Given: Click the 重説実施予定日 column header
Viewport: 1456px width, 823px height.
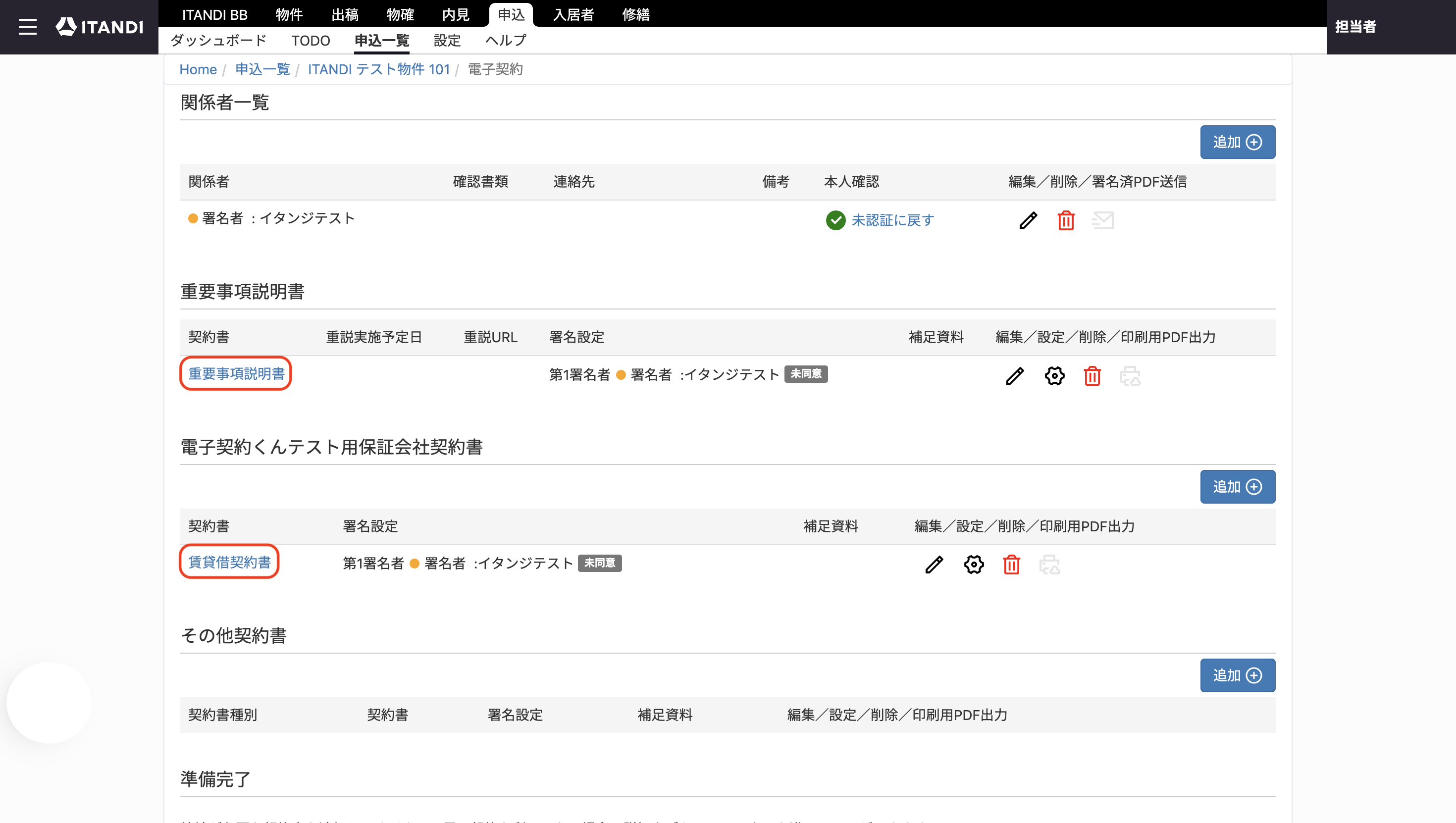Looking at the screenshot, I should pyautogui.click(x=373, y=337).
